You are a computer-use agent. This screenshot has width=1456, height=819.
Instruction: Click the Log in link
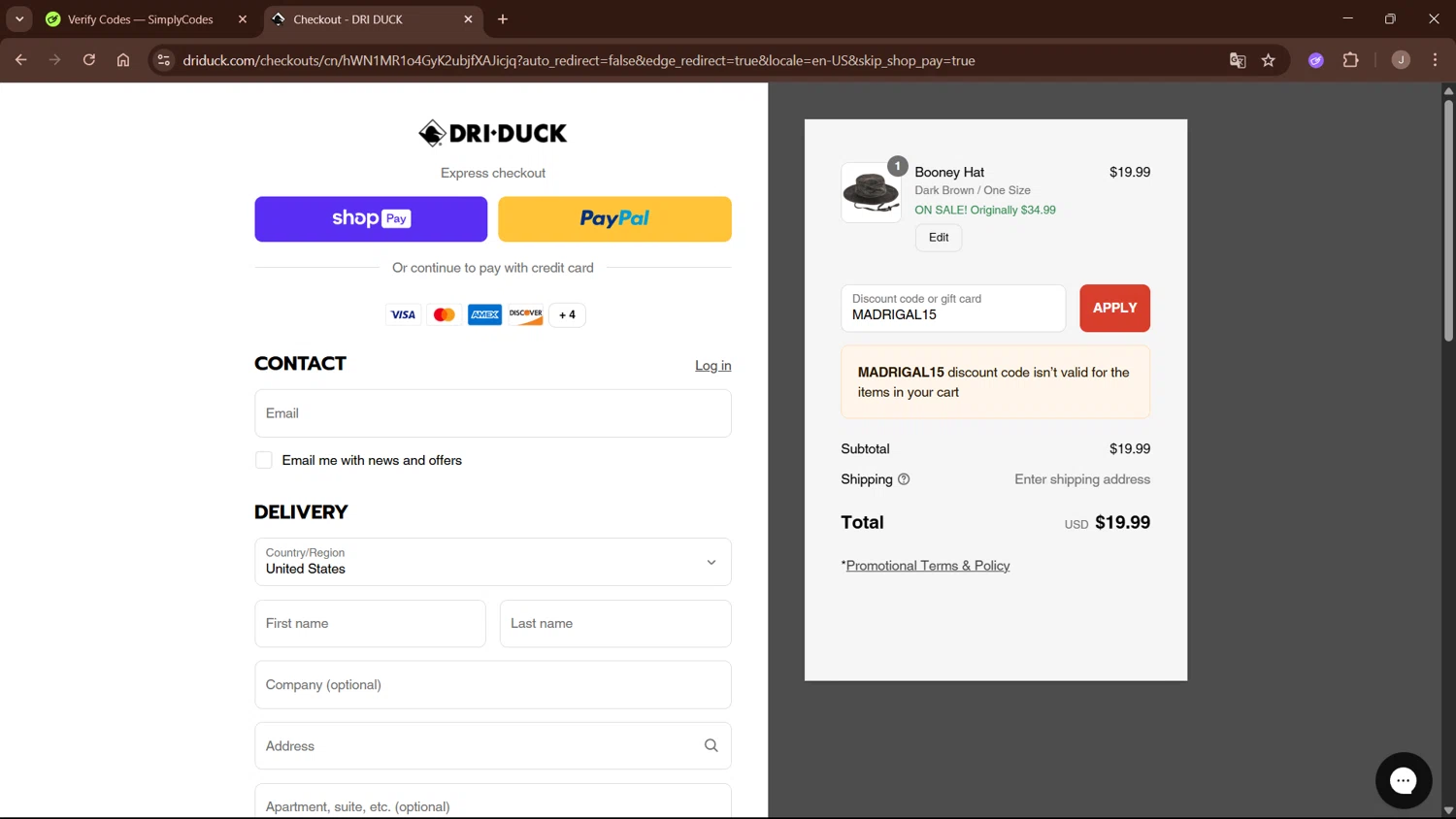[x=712, y=366]
